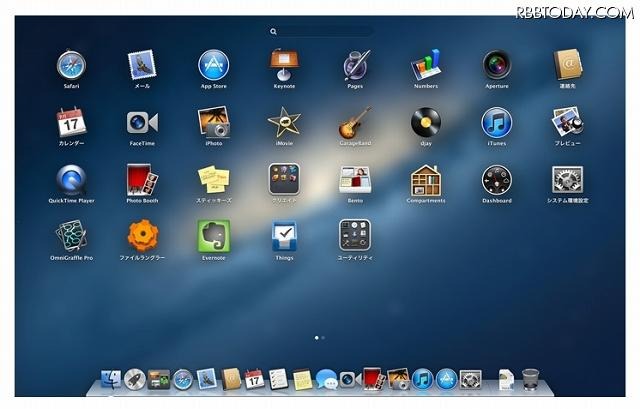Click the Launchpad search field

(320, 32)
